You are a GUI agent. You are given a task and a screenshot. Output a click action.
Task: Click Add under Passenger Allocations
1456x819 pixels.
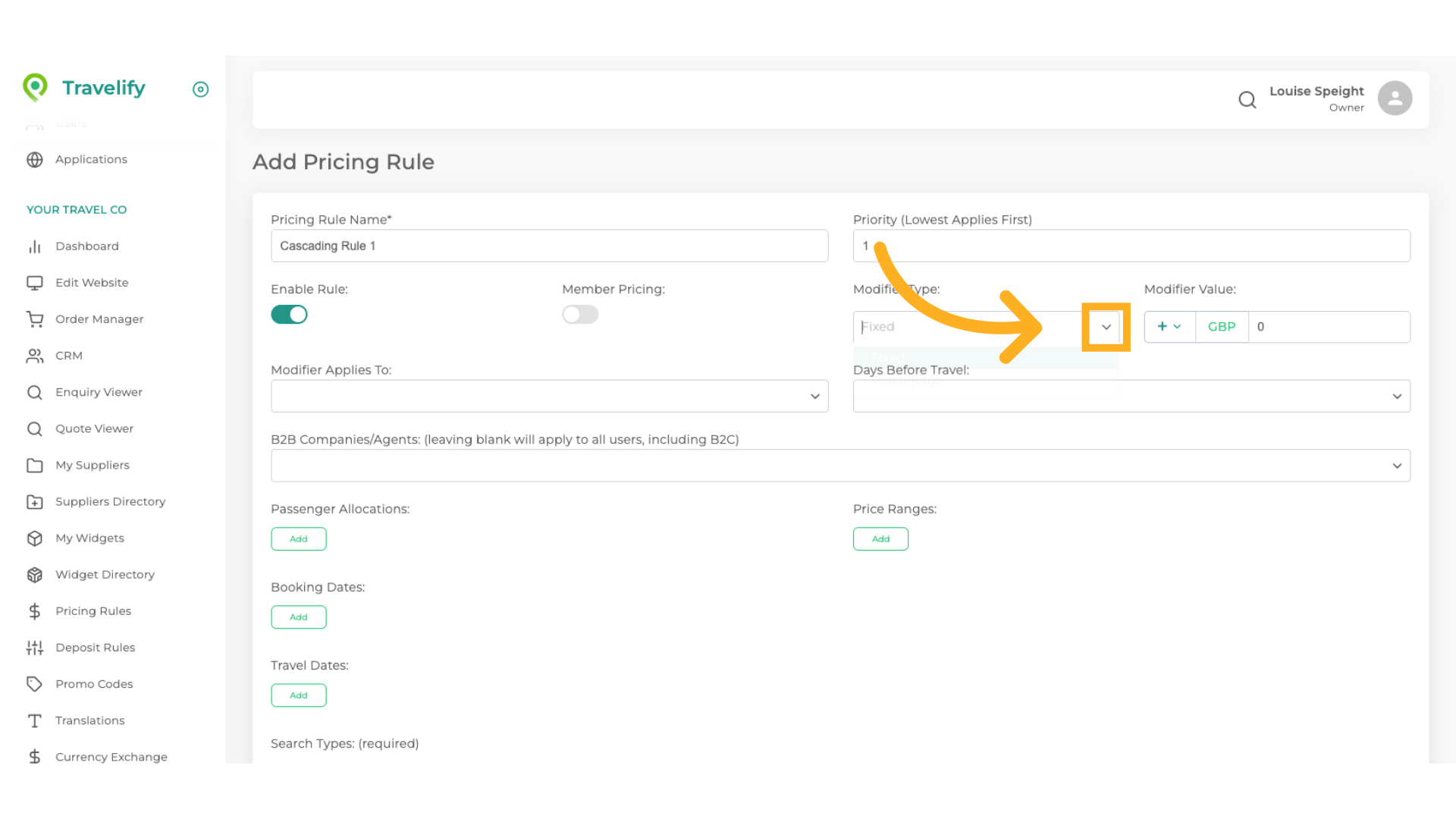tap(299, 539)
